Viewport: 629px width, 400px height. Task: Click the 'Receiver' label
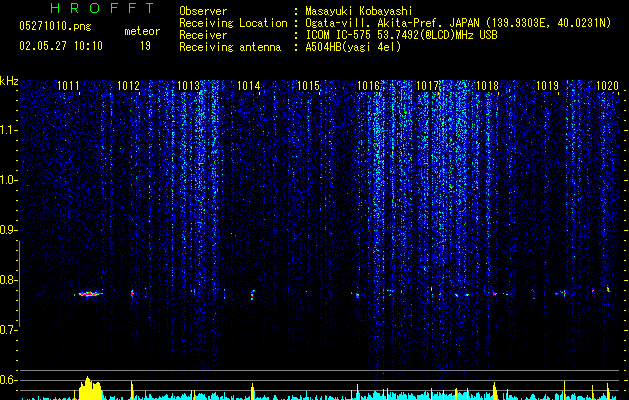pos(203,35)
